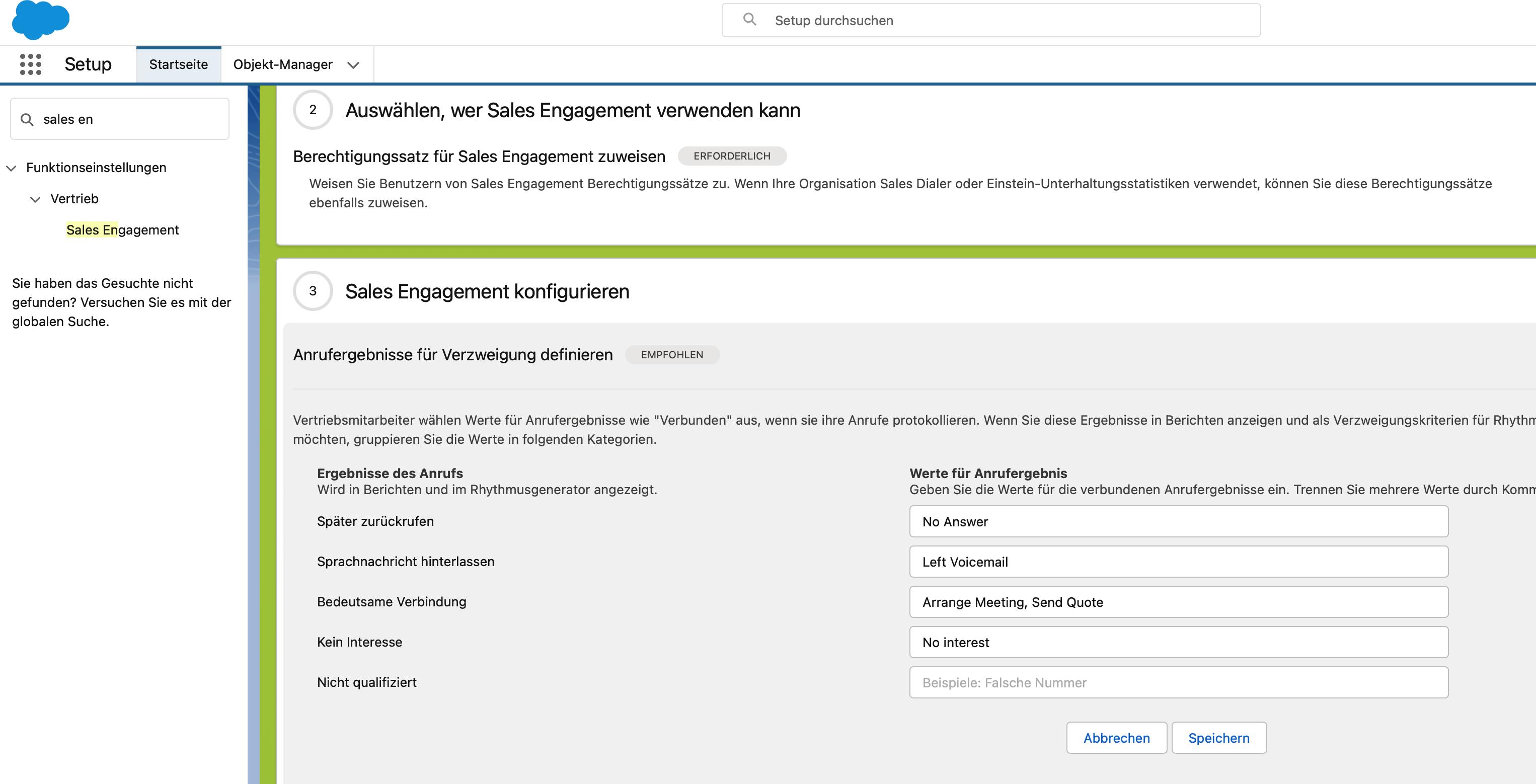Click the step 2 circle

click(313, 110)
